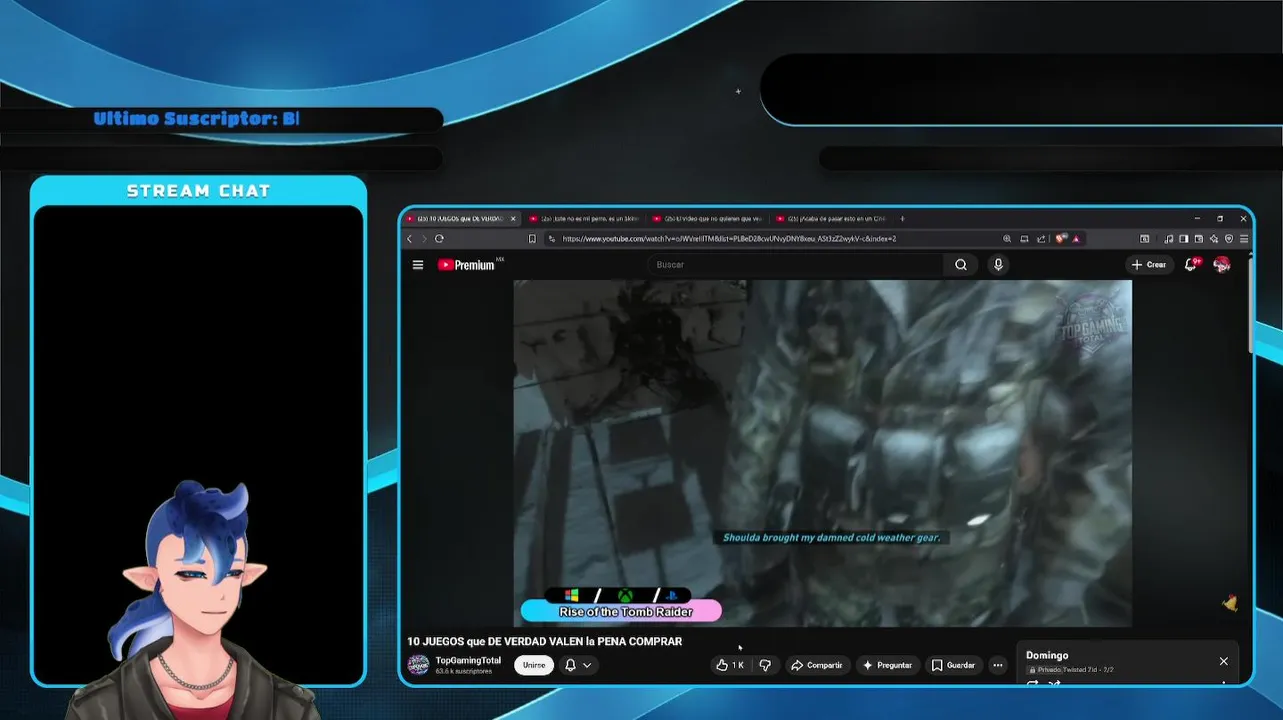The height and width of the screenshot is (720, 1283).
Task: Open the YouTube hamburger guide menu
Action: [418, 265]
